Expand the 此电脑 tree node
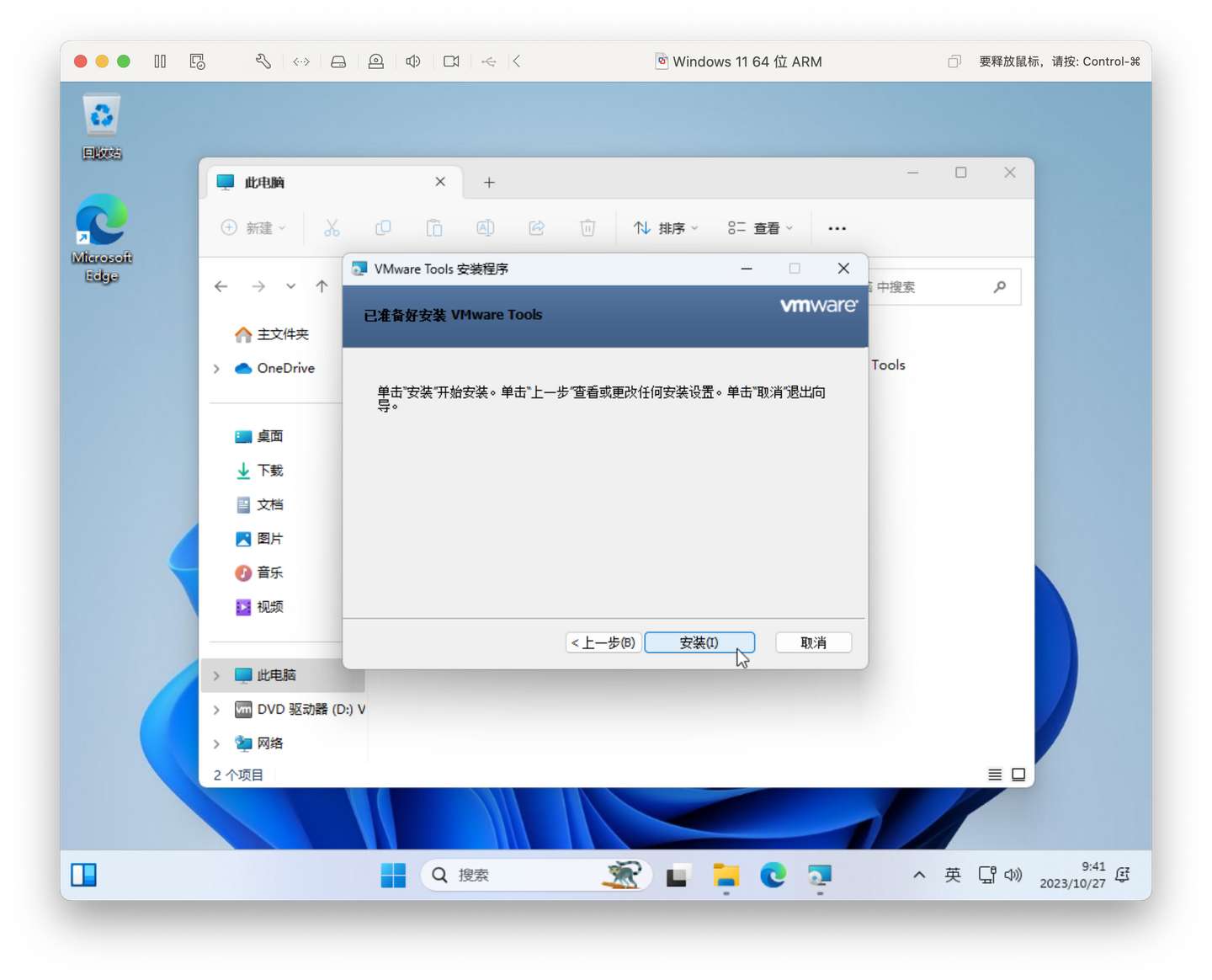Image resolution: width=1212 pixels, height=980 pixels. pyautogui.click(x=216, y=675)
